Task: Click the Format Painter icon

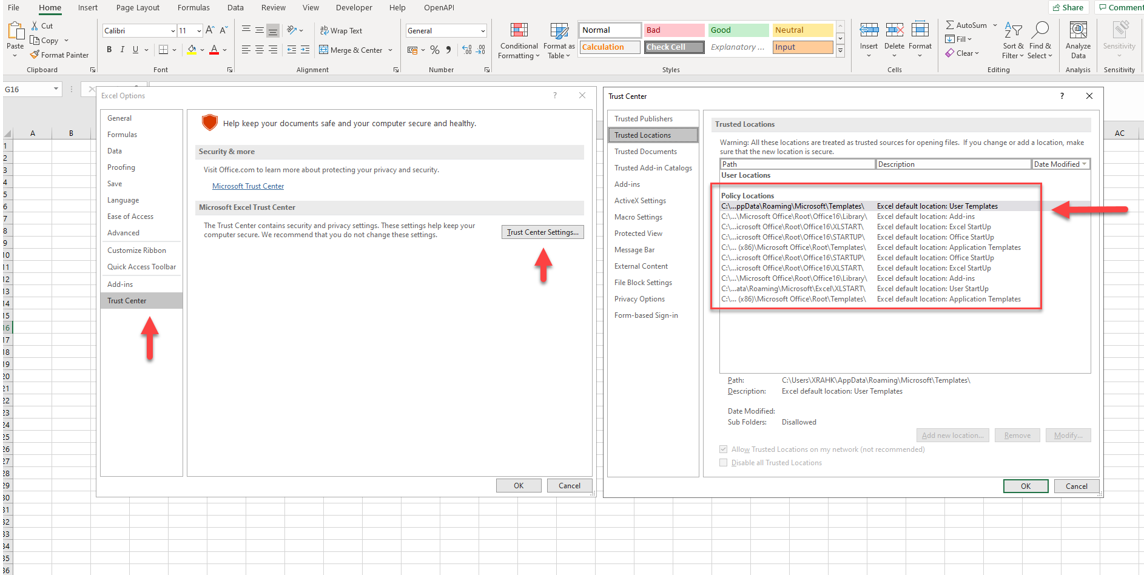Action: 36,55
